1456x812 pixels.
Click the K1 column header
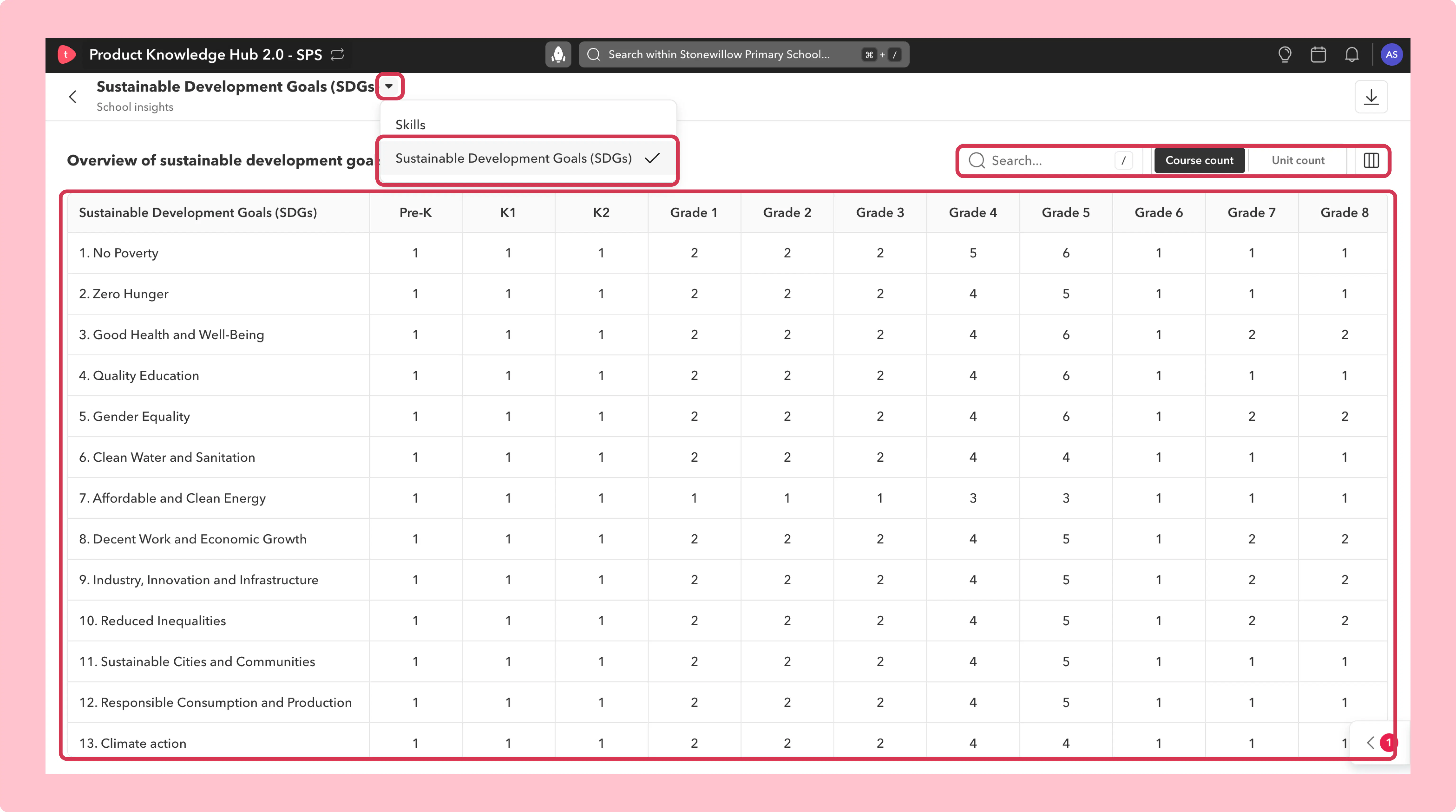508,212
